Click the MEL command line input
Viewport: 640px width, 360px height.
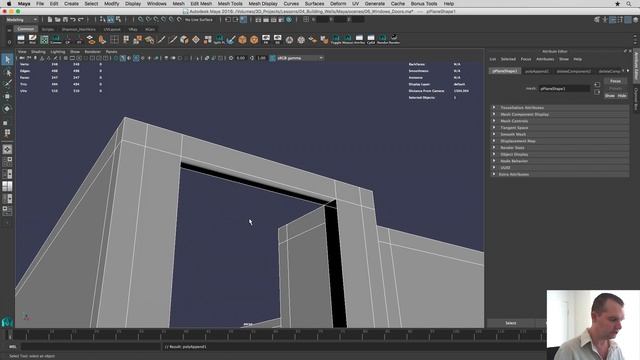click(x=91, y=347)
